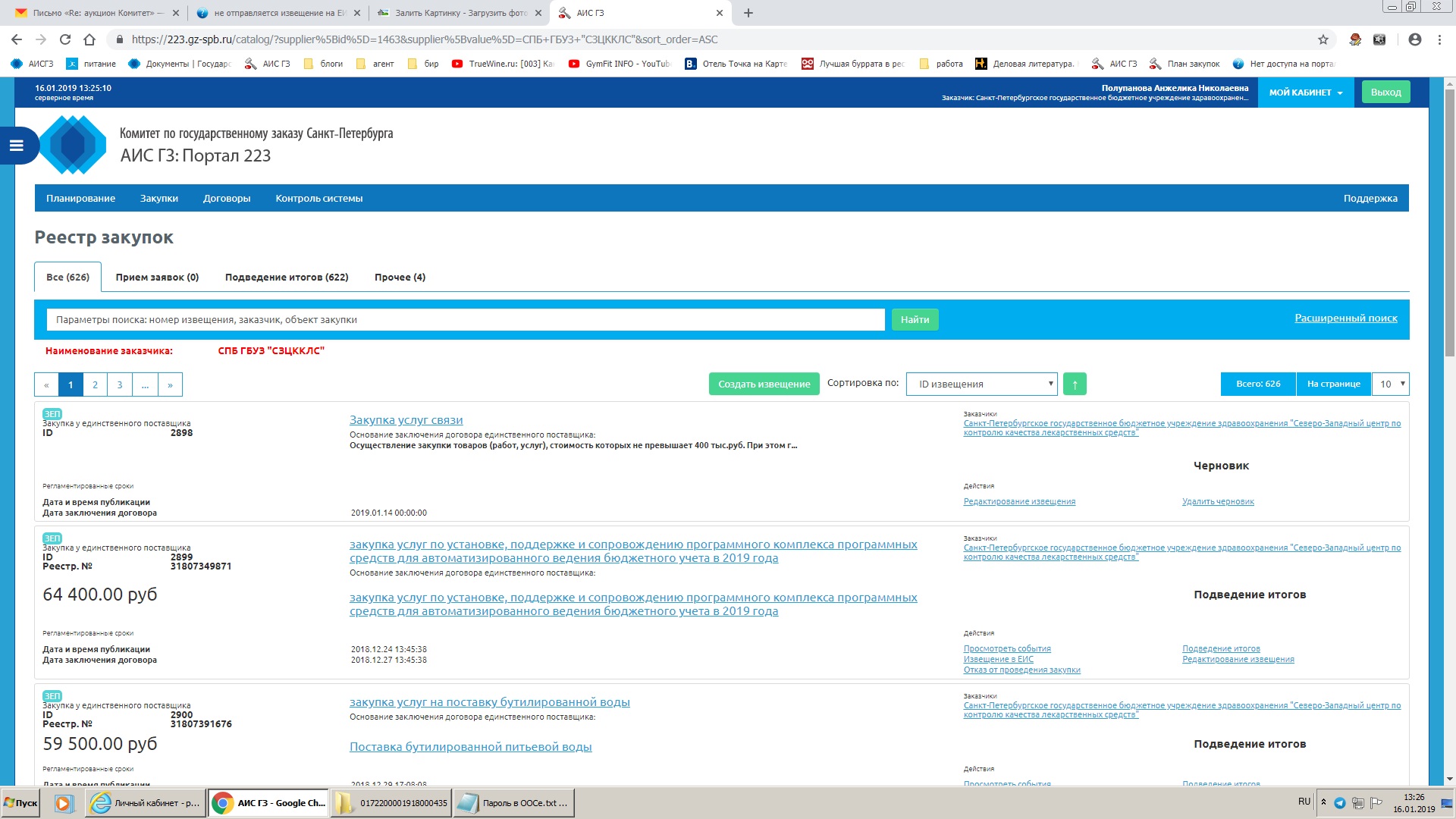Viewport: 1456px width, 819px height.
Task: Reload the page in Chrome
Action: (x=65, y=39)
